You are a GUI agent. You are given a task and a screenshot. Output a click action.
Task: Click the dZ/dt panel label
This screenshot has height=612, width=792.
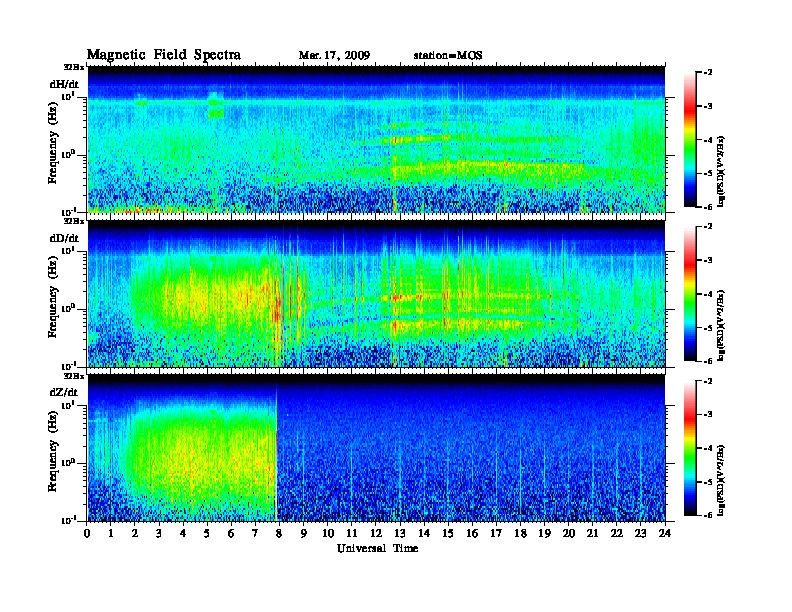[64, 392]
